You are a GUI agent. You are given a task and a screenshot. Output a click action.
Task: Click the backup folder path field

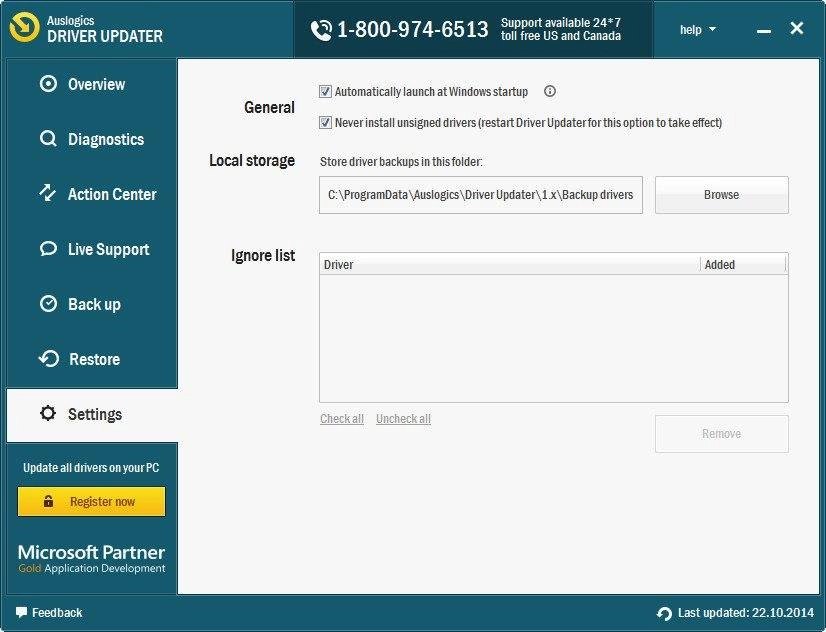pyautogui.click(x=480, y=195)
